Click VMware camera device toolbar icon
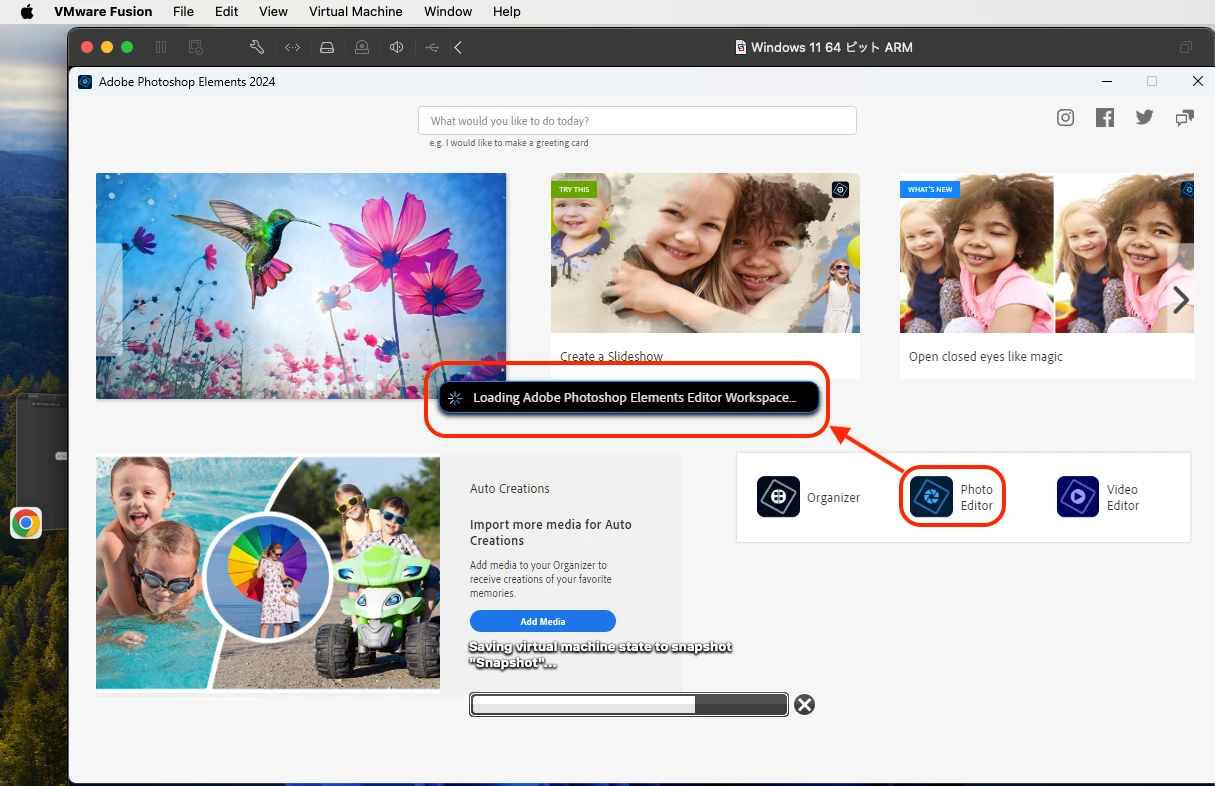1215x786 pixels. tap(362, 47)
